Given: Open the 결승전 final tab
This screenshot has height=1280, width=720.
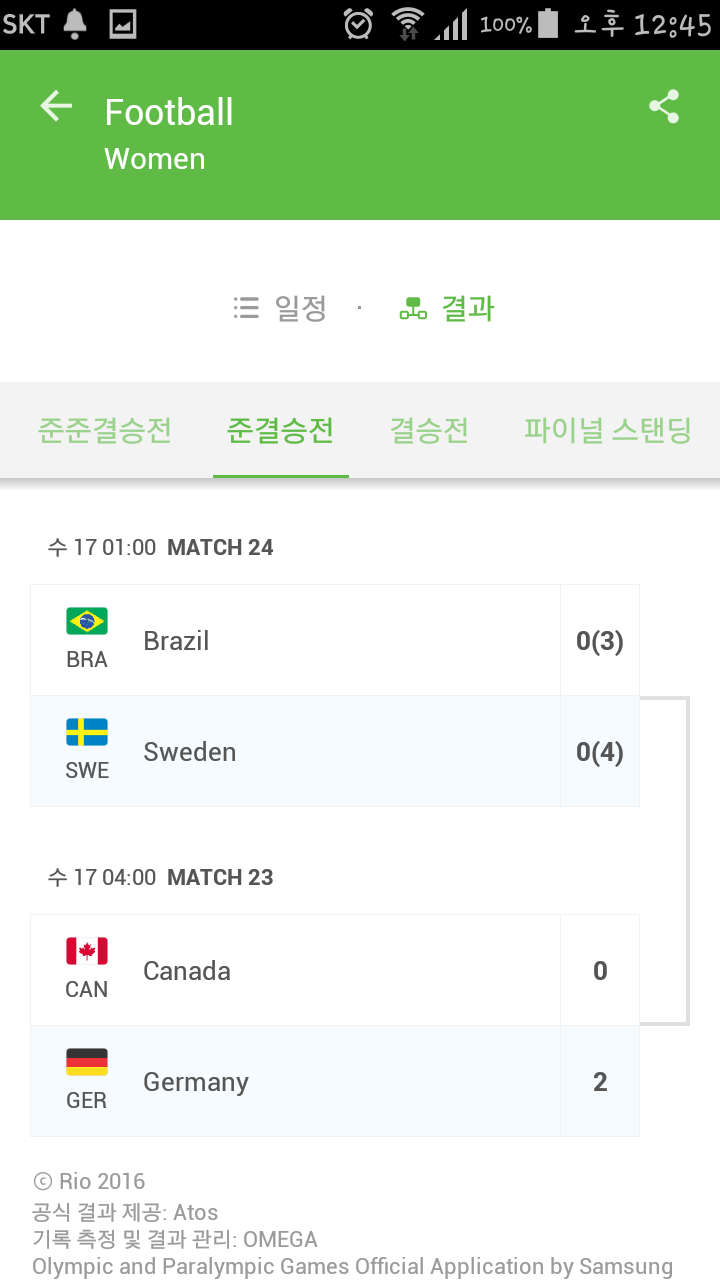Looking at the screenshot, I should tap(429, 431).
